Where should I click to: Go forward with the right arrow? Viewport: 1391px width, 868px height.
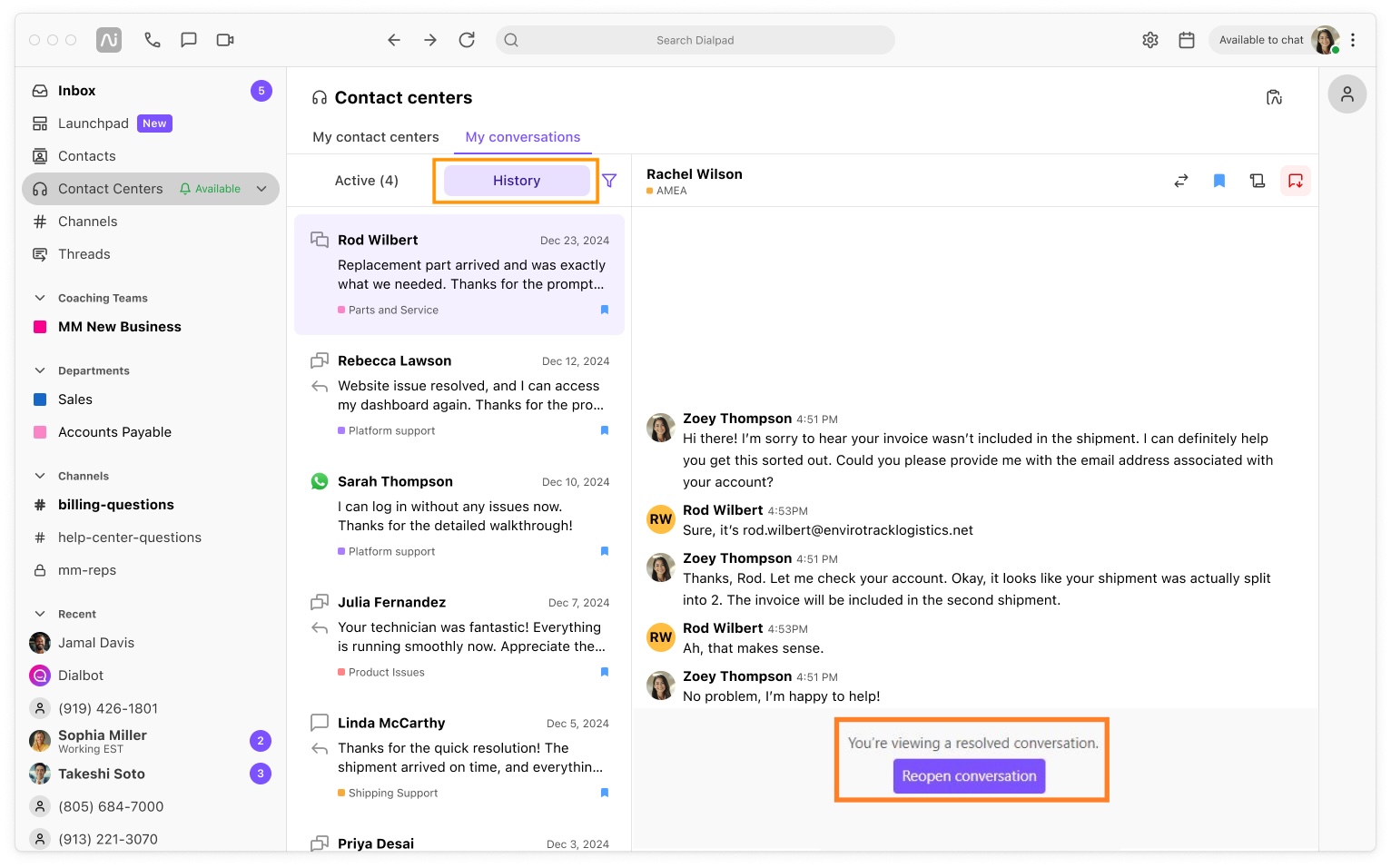coord(430,40)
